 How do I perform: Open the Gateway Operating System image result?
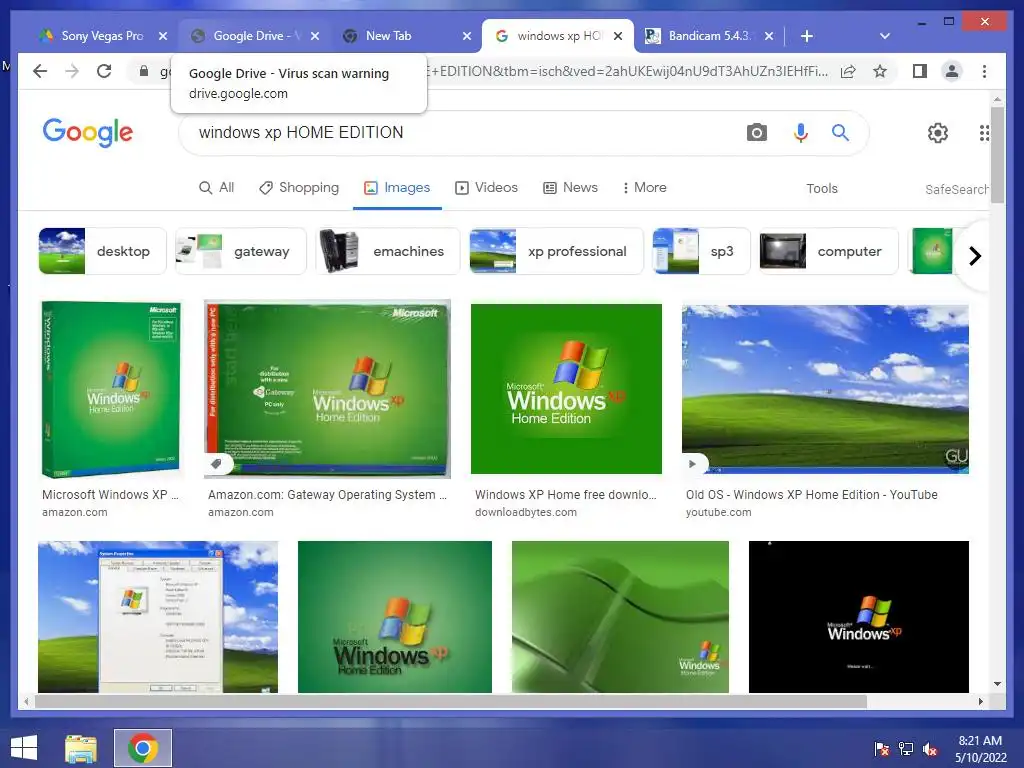(327, 389)
